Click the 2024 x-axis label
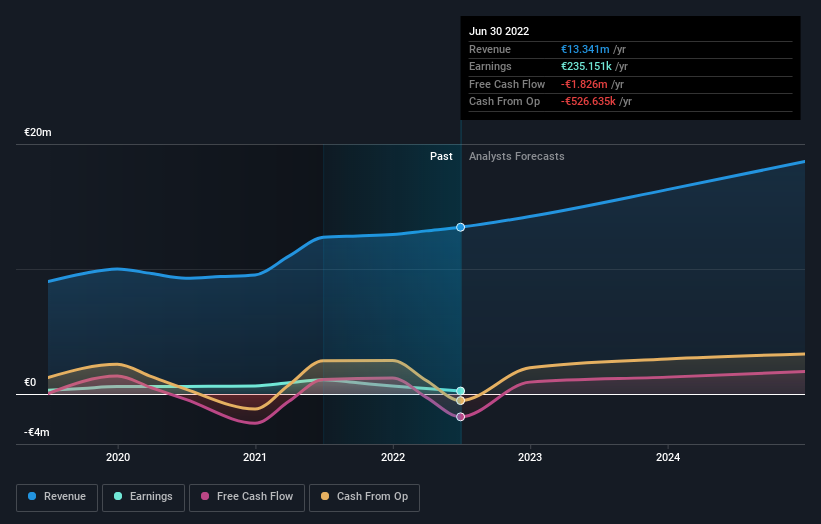This screenshot has width=821, height=524. (668, 457)
